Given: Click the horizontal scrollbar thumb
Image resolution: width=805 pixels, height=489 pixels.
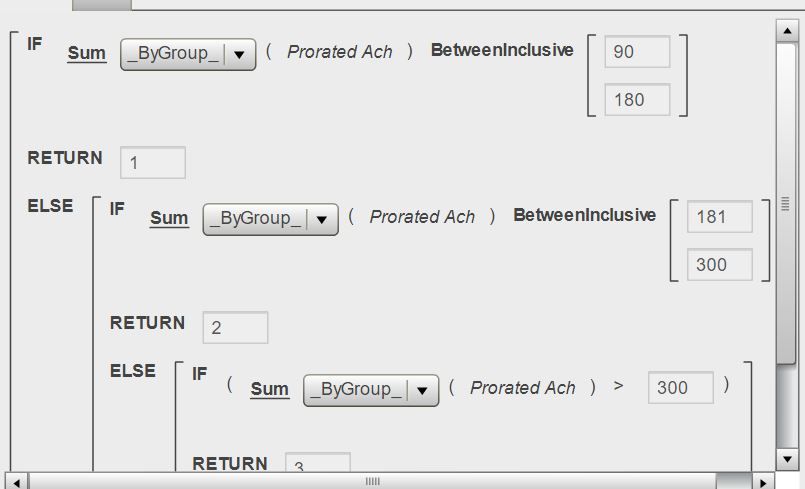Looking at the screenshot, I should point(372,481).
